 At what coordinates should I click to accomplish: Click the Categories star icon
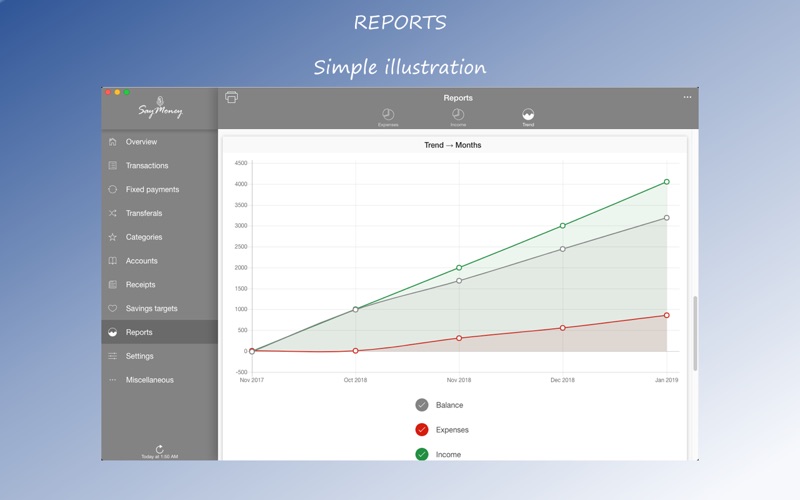(113, 237)
